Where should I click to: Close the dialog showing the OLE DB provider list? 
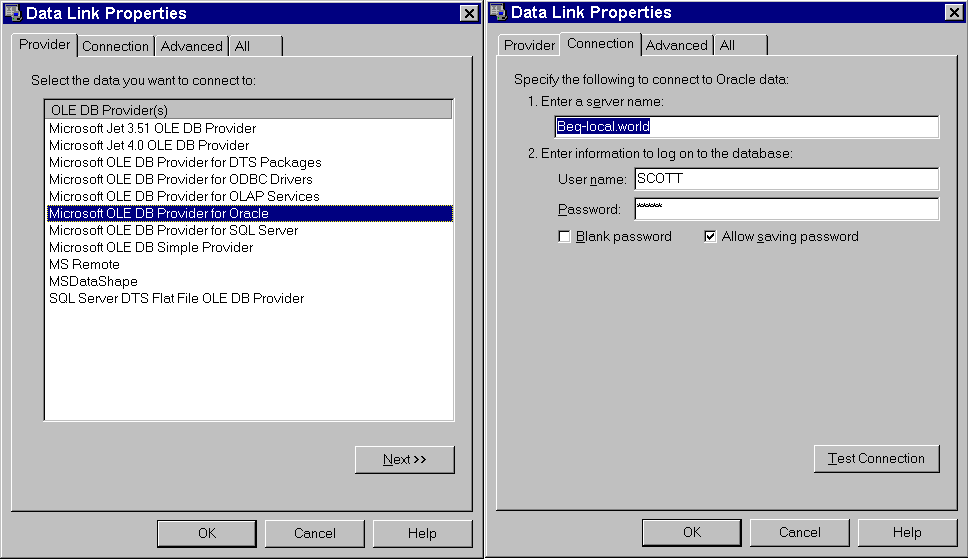469,13
